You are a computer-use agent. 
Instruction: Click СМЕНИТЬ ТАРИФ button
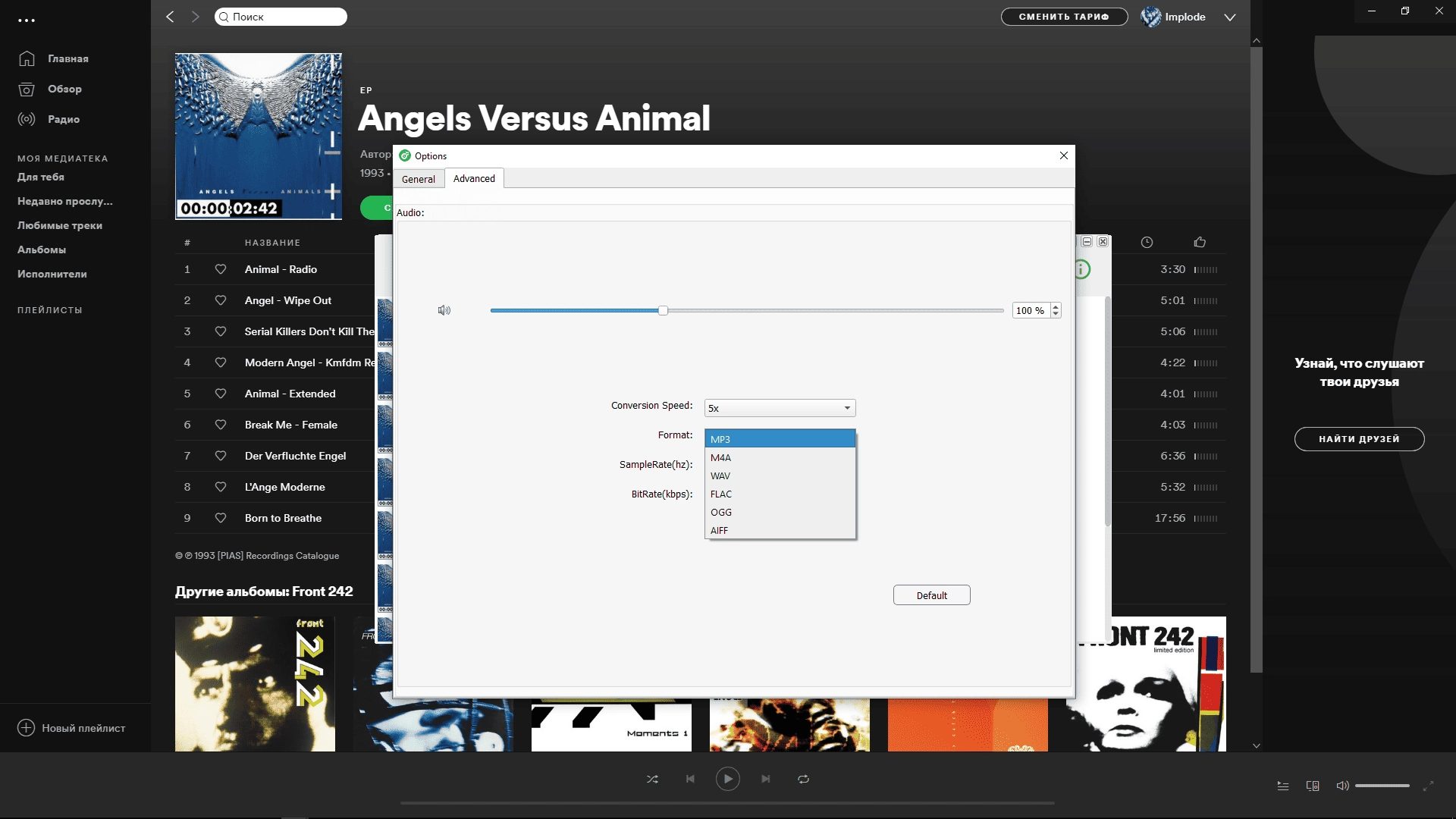tap(1064, 17)
